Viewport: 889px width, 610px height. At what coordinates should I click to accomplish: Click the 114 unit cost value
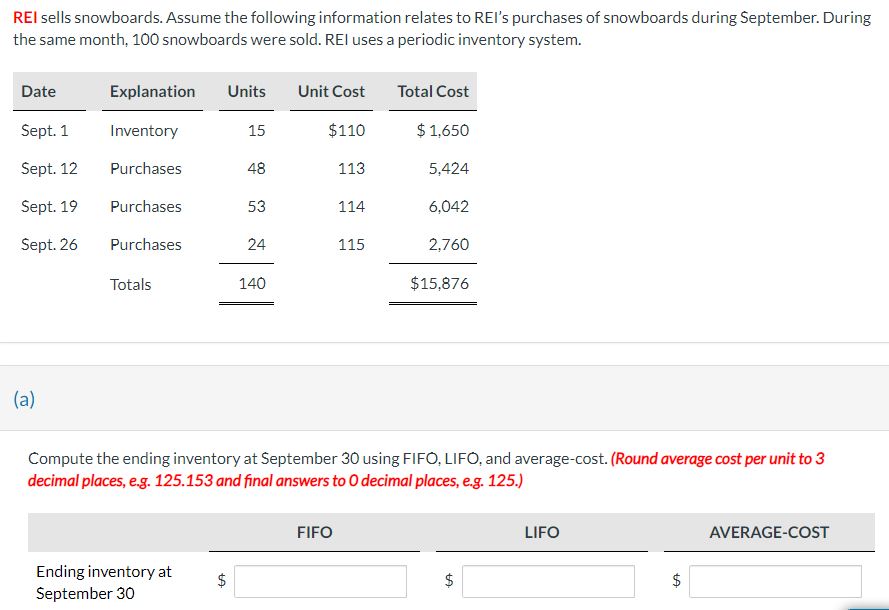[x=352, y=206]
